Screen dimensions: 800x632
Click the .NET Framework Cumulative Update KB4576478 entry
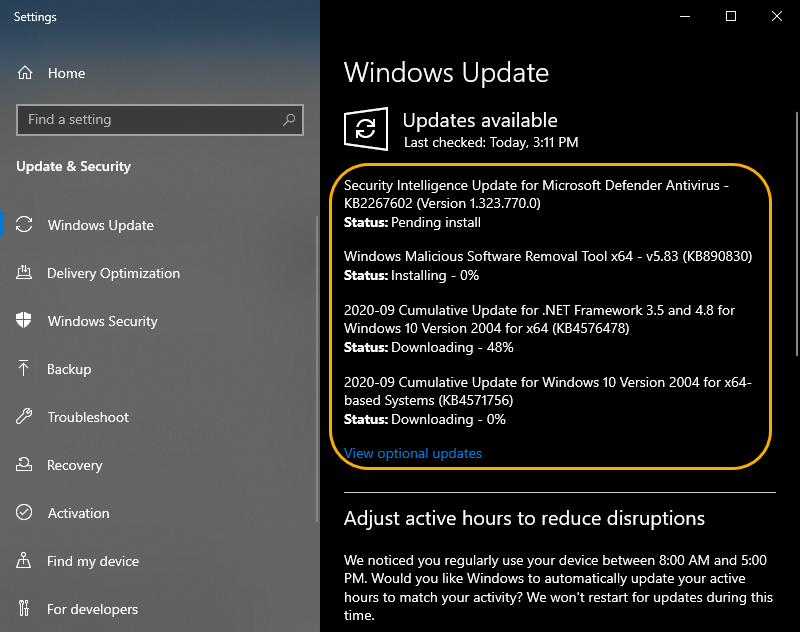[539, 319]
